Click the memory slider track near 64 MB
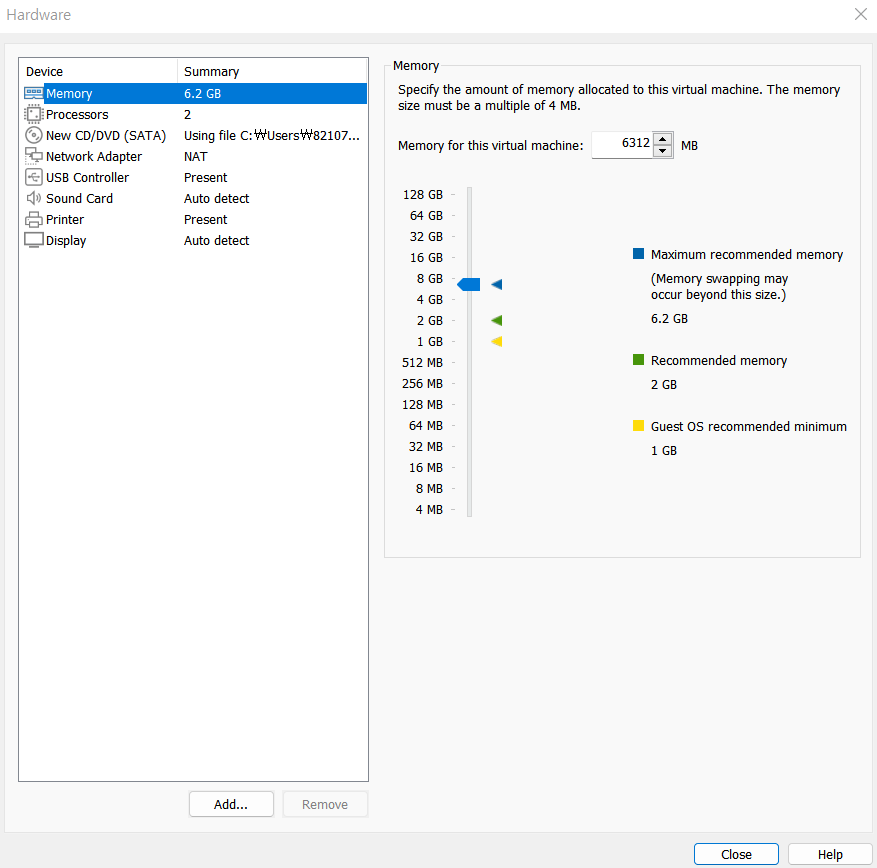The width and height of the screenshot is (877, 868). click(x=470, y=426)
